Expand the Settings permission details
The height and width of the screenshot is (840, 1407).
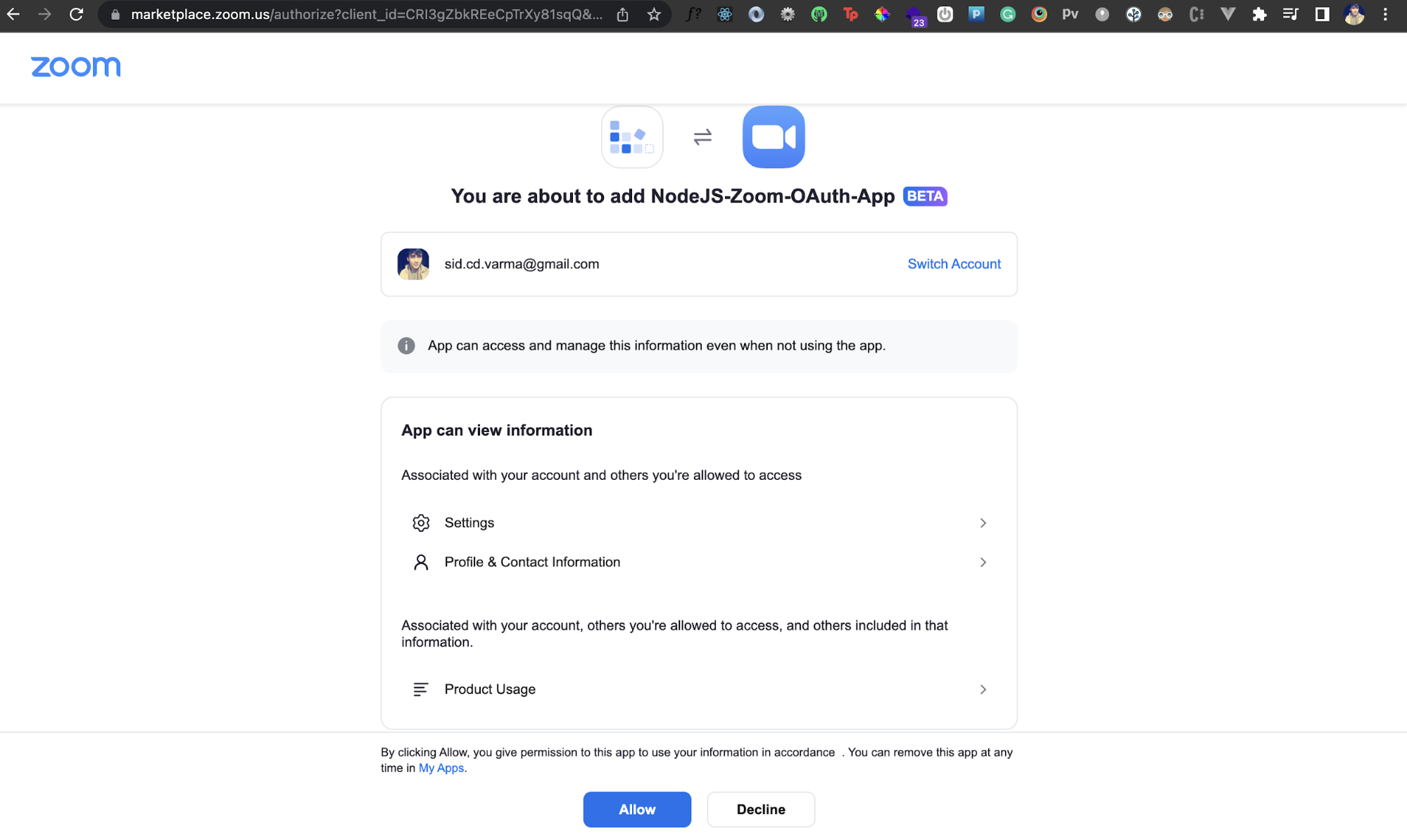983,523
